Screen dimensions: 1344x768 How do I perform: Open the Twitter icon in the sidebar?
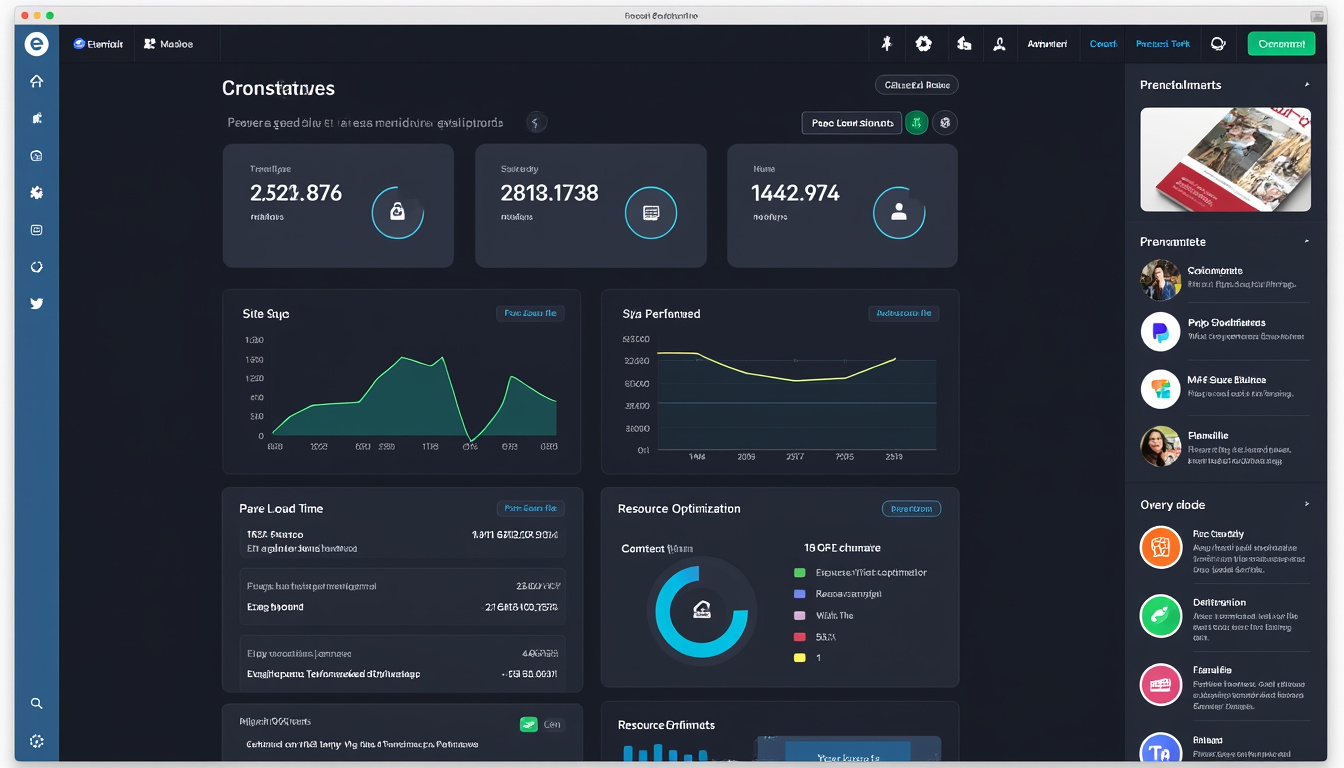coord(36,303)
